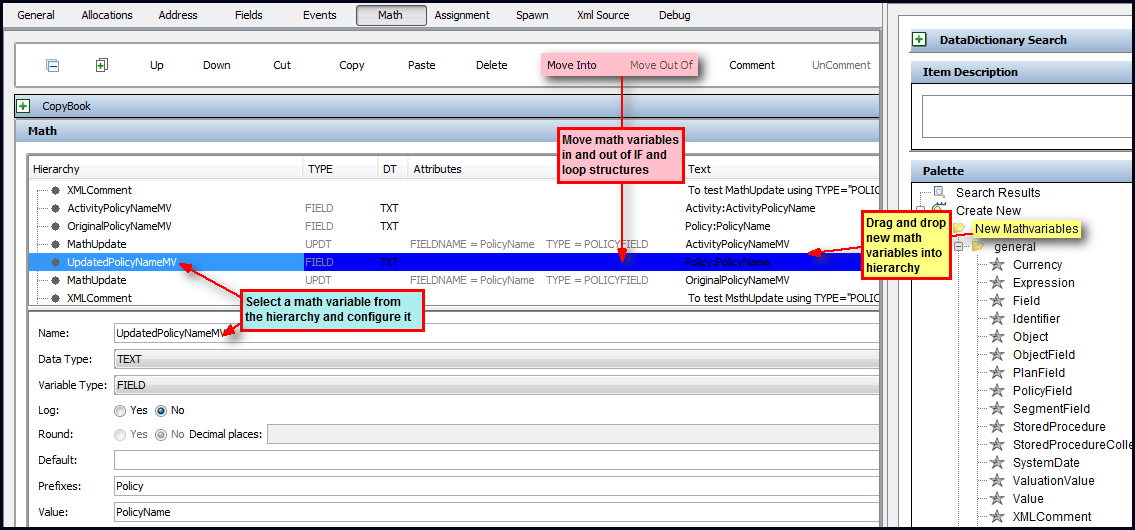Image resolution: width=1135 pixels, height=530 pixels.
Task: Click the Up toolbar button
Action: [x=157, y=65]
